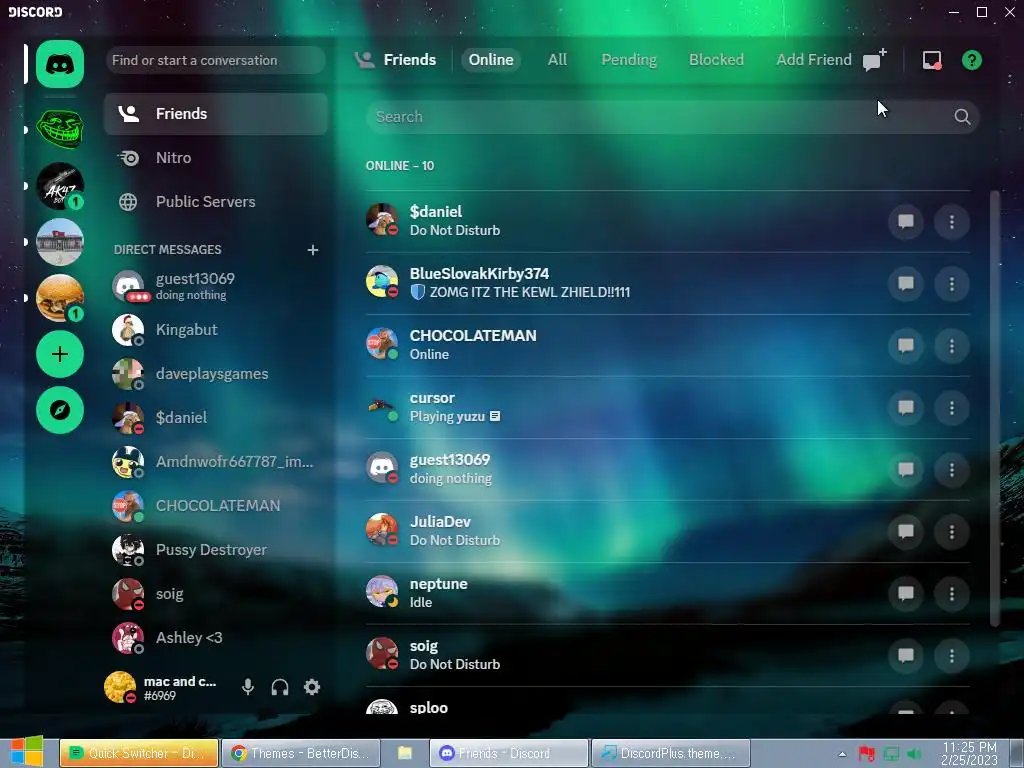Open DM with $daniel in sidebar
Viewport: 1024px width, 768px height.
click(x=216, y=418)
